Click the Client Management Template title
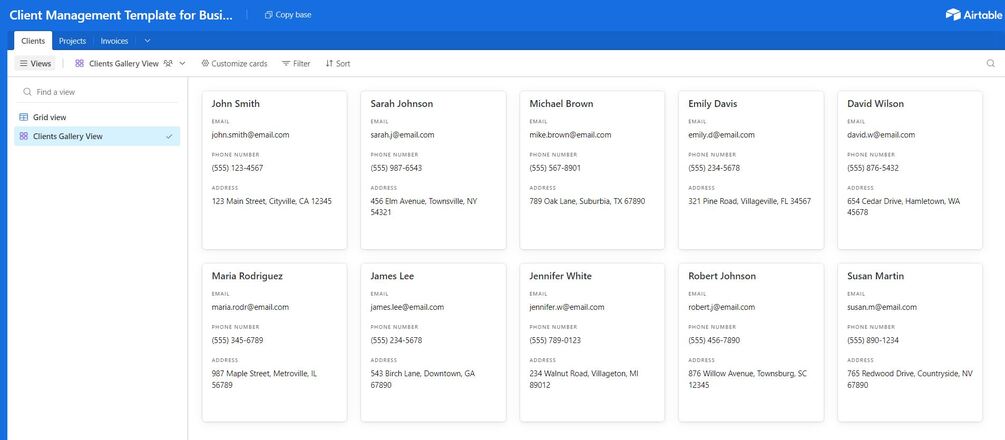Screen dimensions: 1005x440 122,15
